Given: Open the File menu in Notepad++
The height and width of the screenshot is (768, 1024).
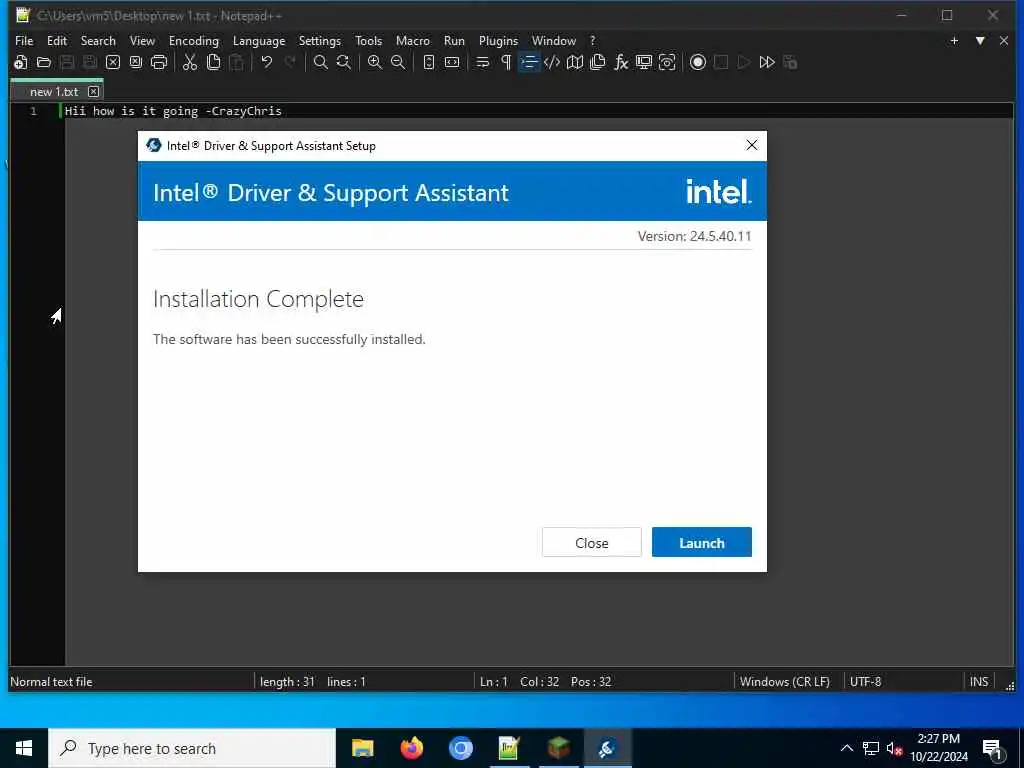Looking at the screenshot, I should (24, 40).
